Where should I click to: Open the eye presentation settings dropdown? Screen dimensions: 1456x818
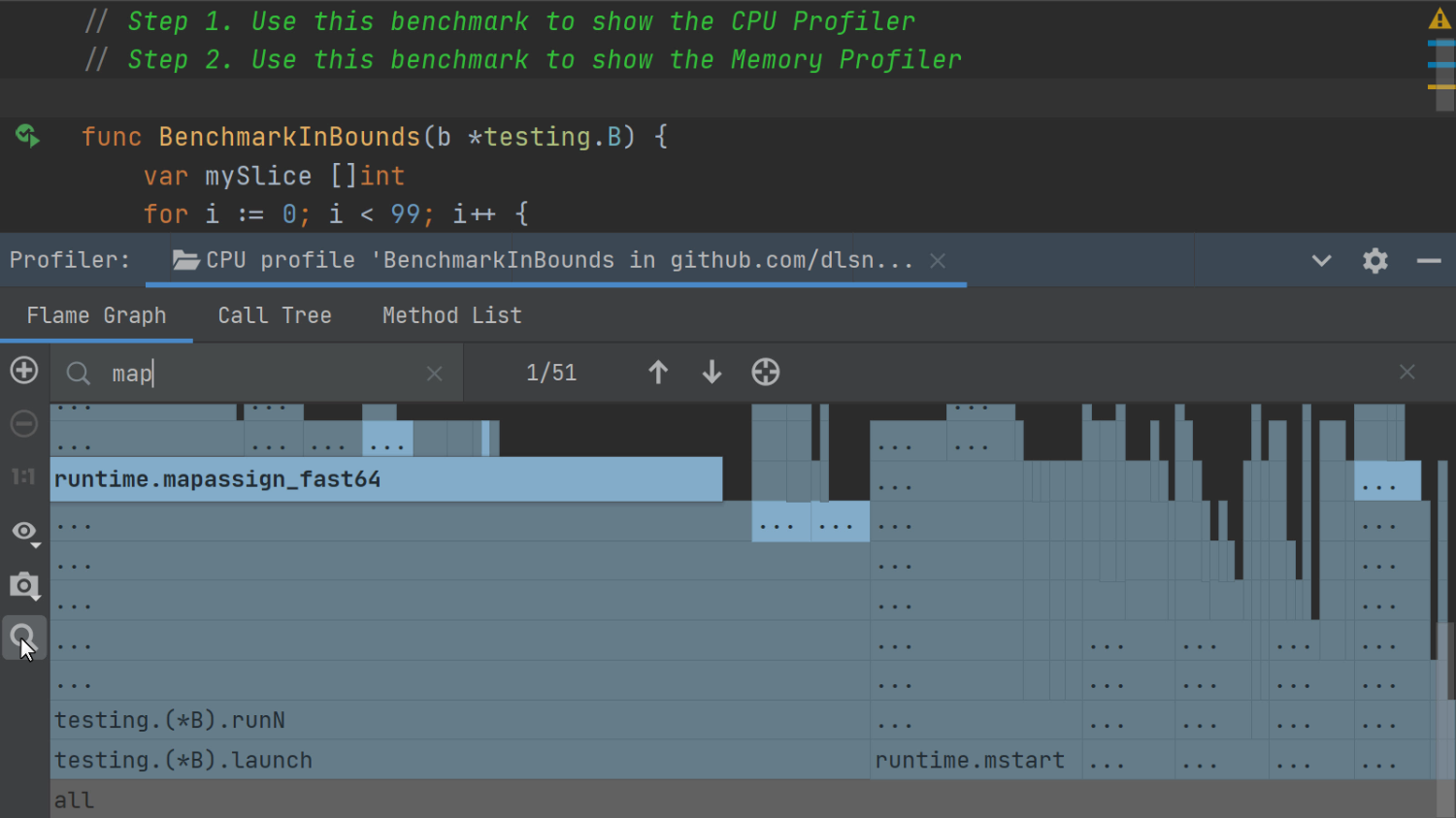24,532
